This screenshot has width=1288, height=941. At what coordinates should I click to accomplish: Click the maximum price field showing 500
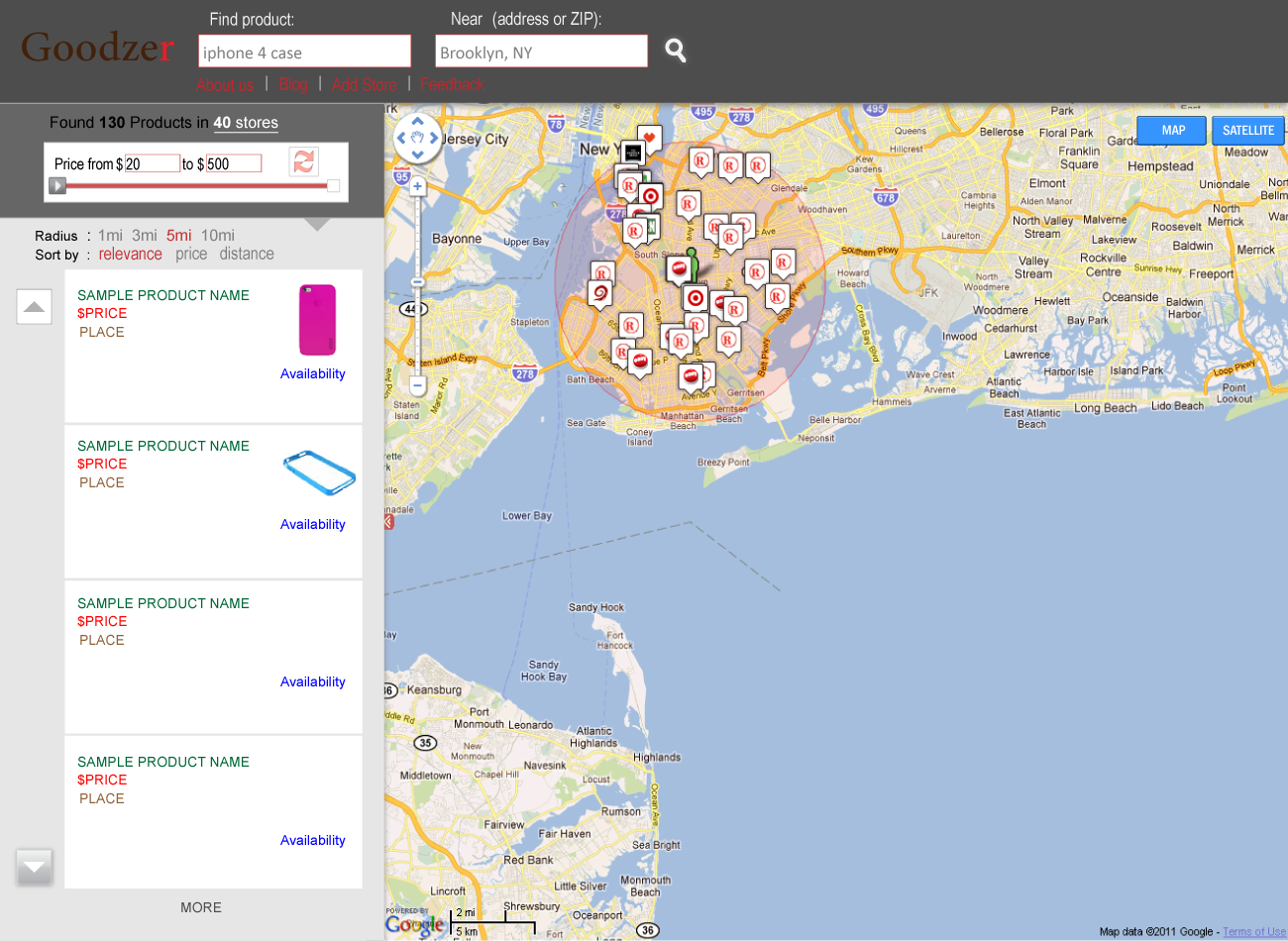[x=234, y=163]
